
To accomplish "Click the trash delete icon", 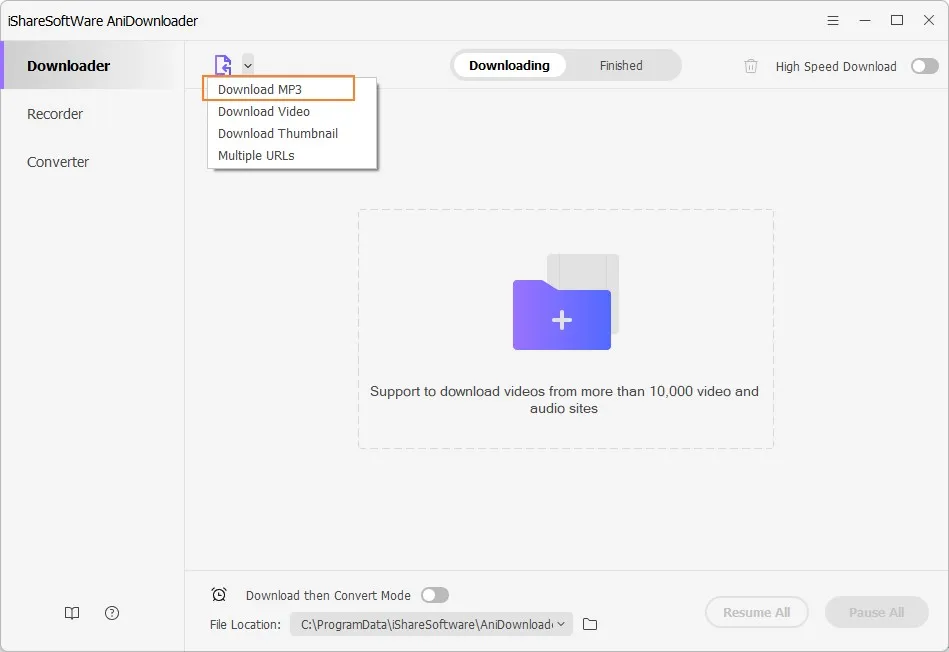I will (x=750, y=66).
